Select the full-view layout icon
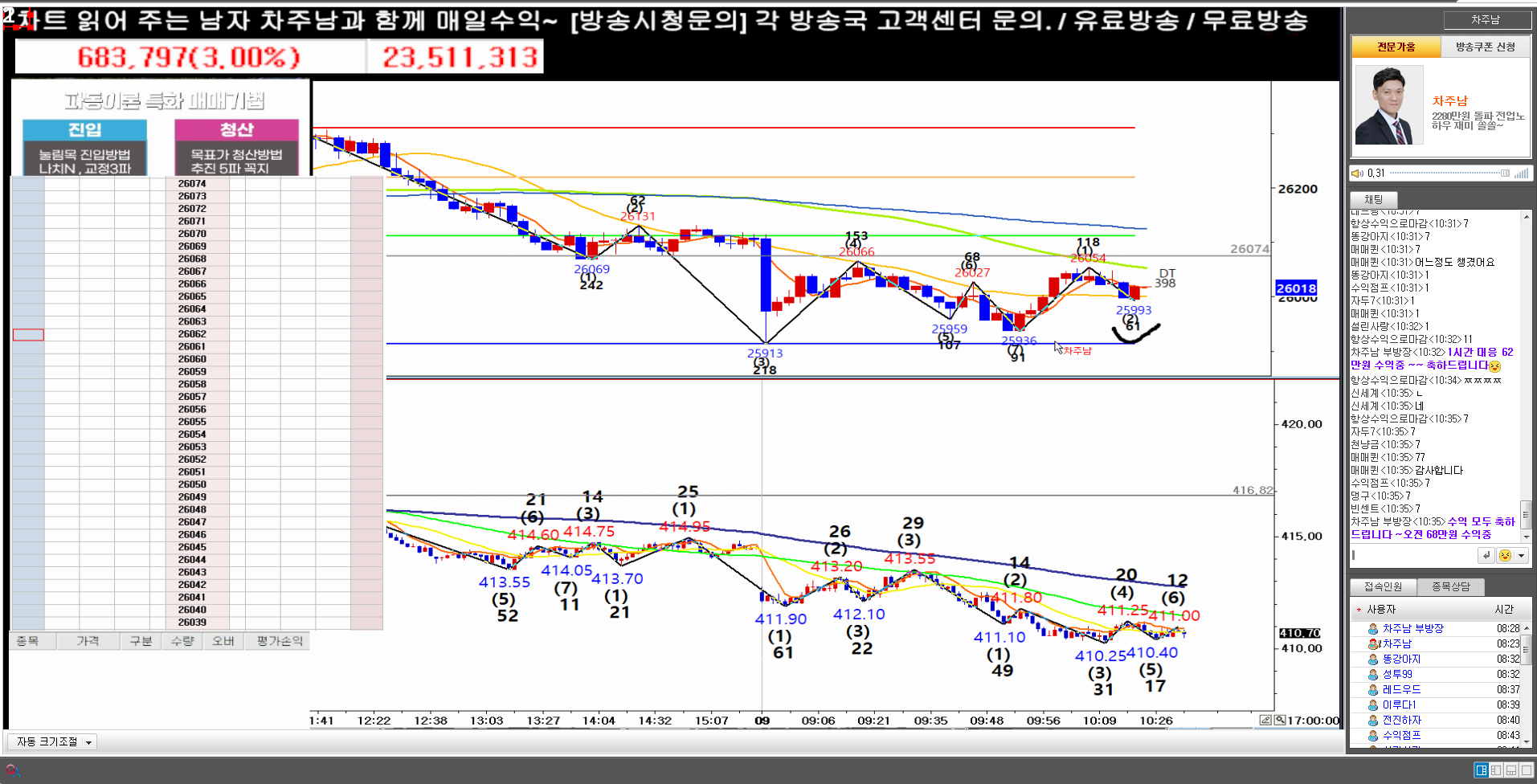 coord(1526,770)
